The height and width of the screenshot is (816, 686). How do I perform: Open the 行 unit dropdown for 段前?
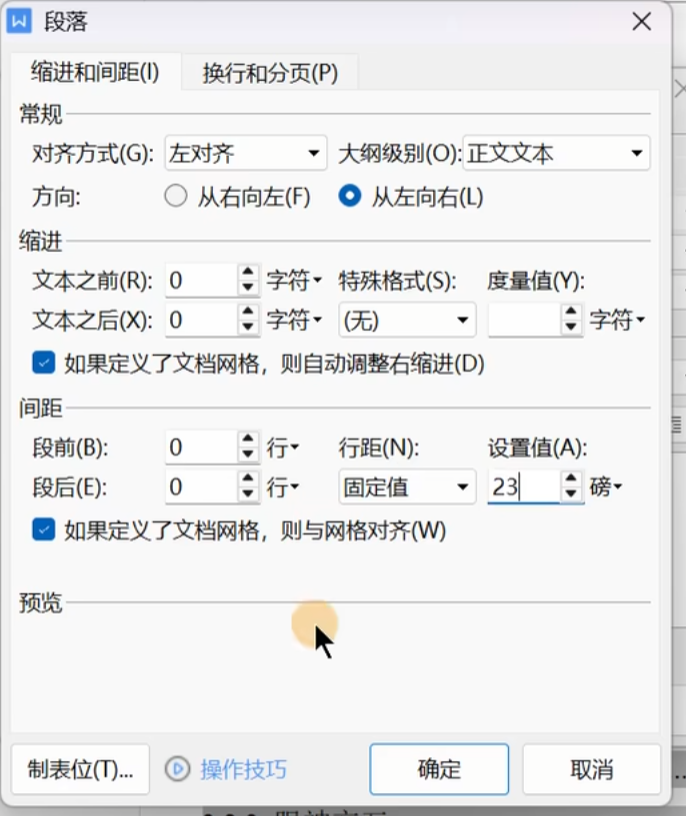(283, 447)
